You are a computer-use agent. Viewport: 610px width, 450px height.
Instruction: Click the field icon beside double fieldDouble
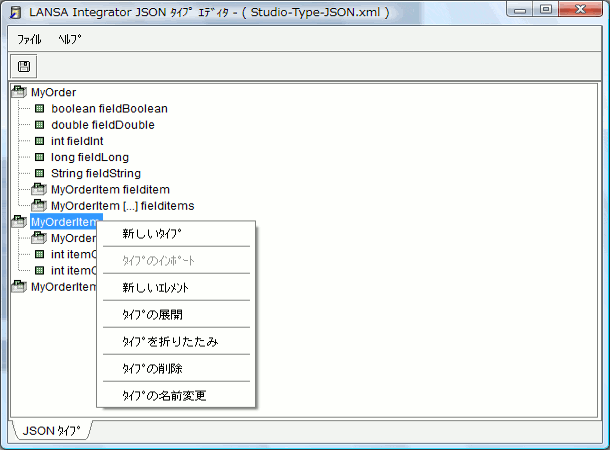(39, 125)
